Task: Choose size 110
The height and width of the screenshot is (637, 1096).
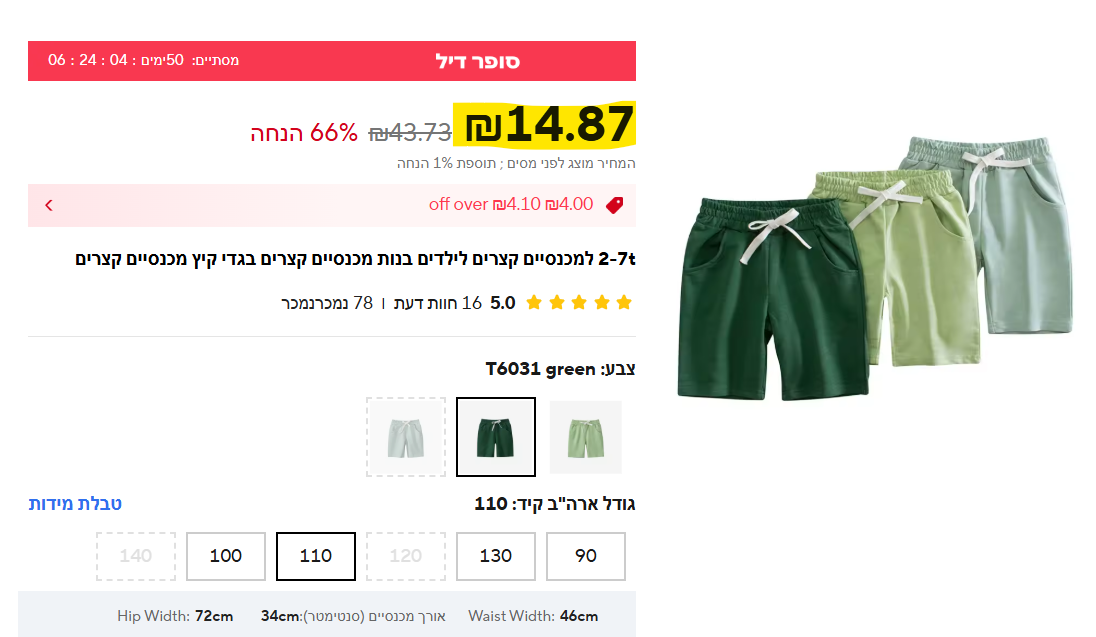Action: [x=316, y=556]
